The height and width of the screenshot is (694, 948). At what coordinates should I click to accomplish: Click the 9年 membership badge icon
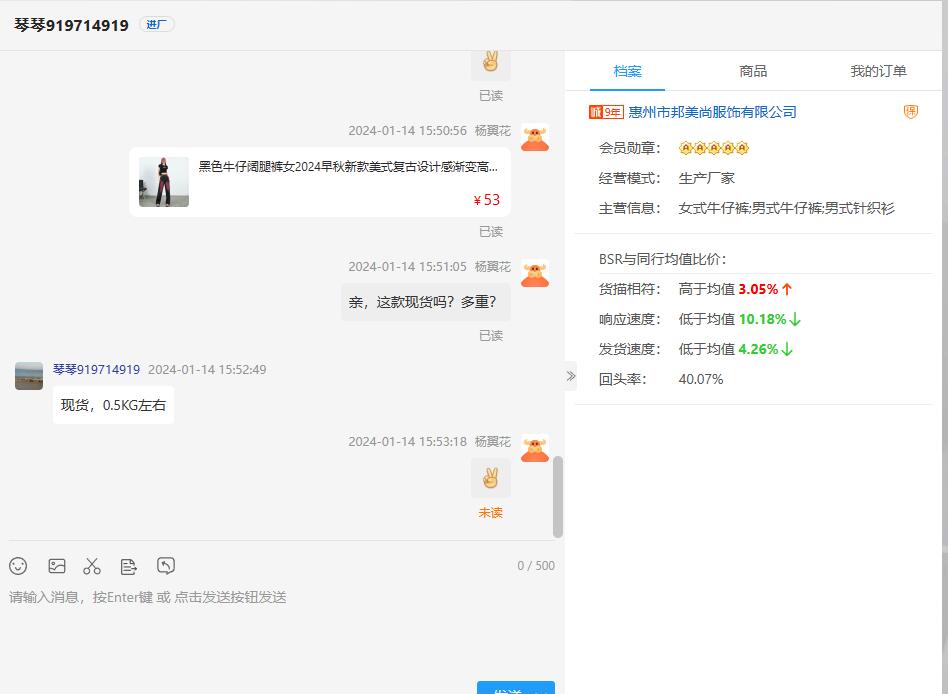[x=606, y=112]
